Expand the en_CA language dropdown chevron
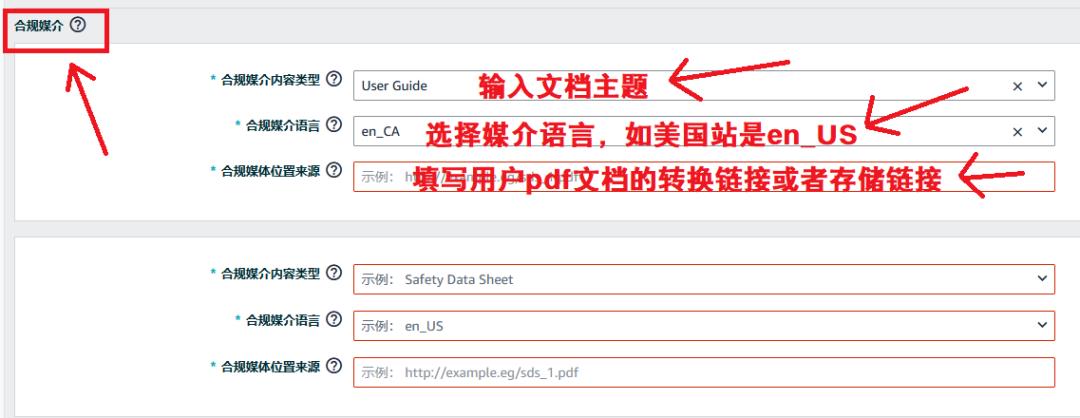1080x418 pixels. (1041, 131)
